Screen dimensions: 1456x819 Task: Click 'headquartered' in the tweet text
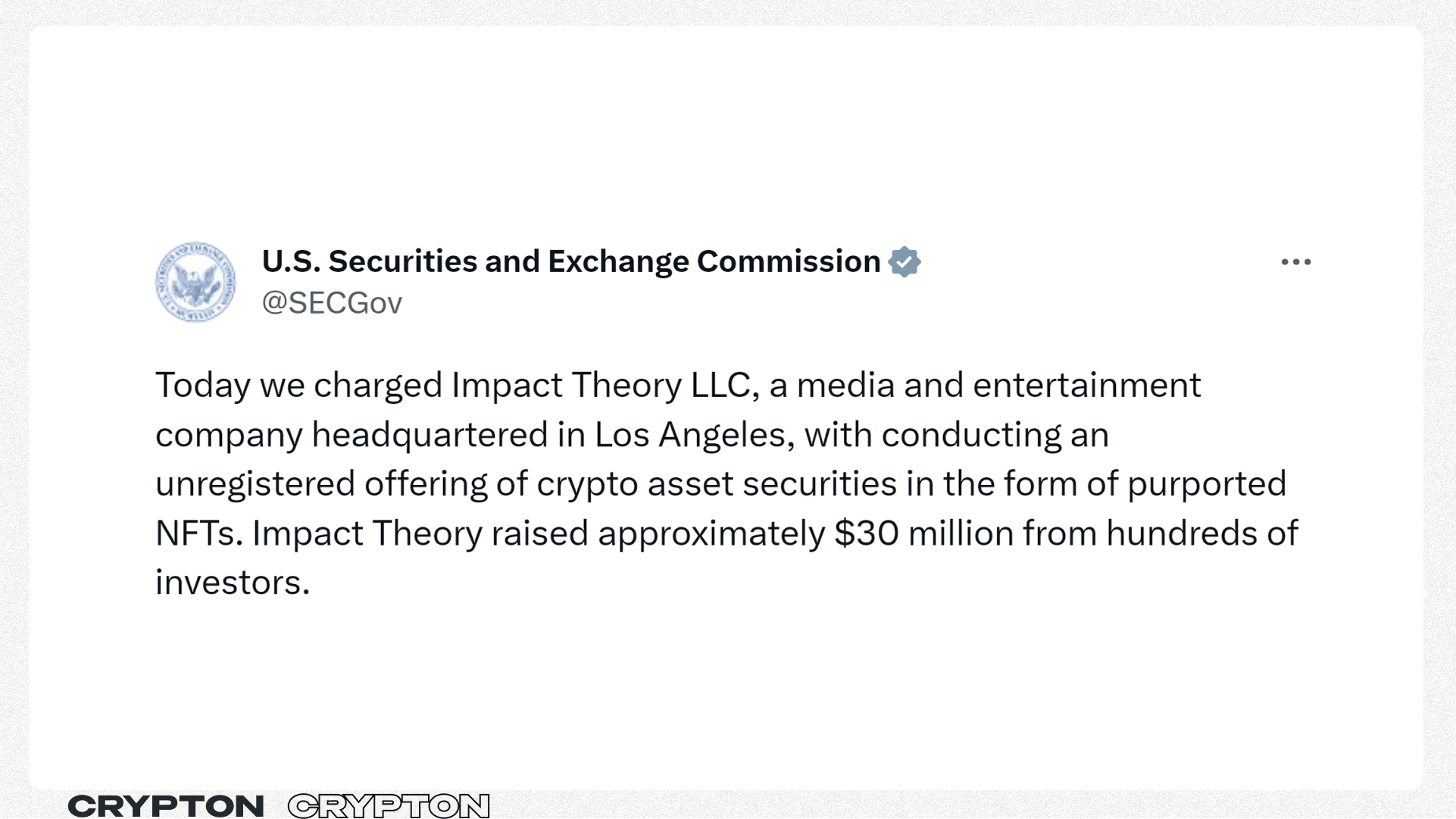430,435
